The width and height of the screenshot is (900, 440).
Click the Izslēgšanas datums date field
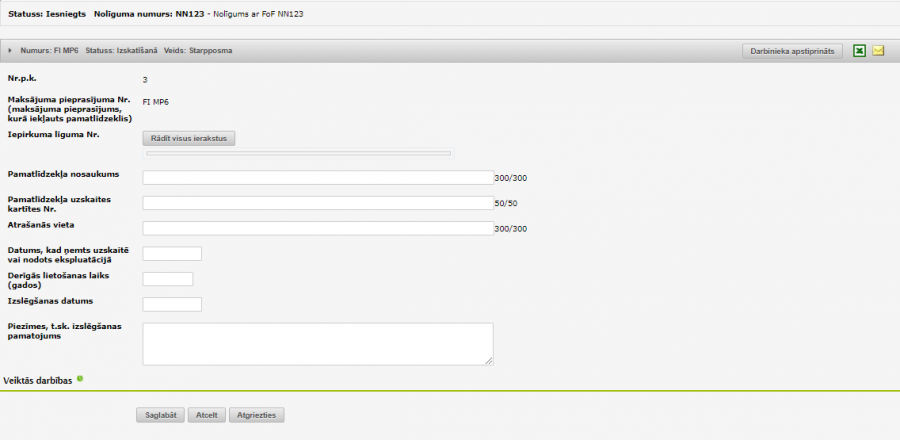point(172,304)
